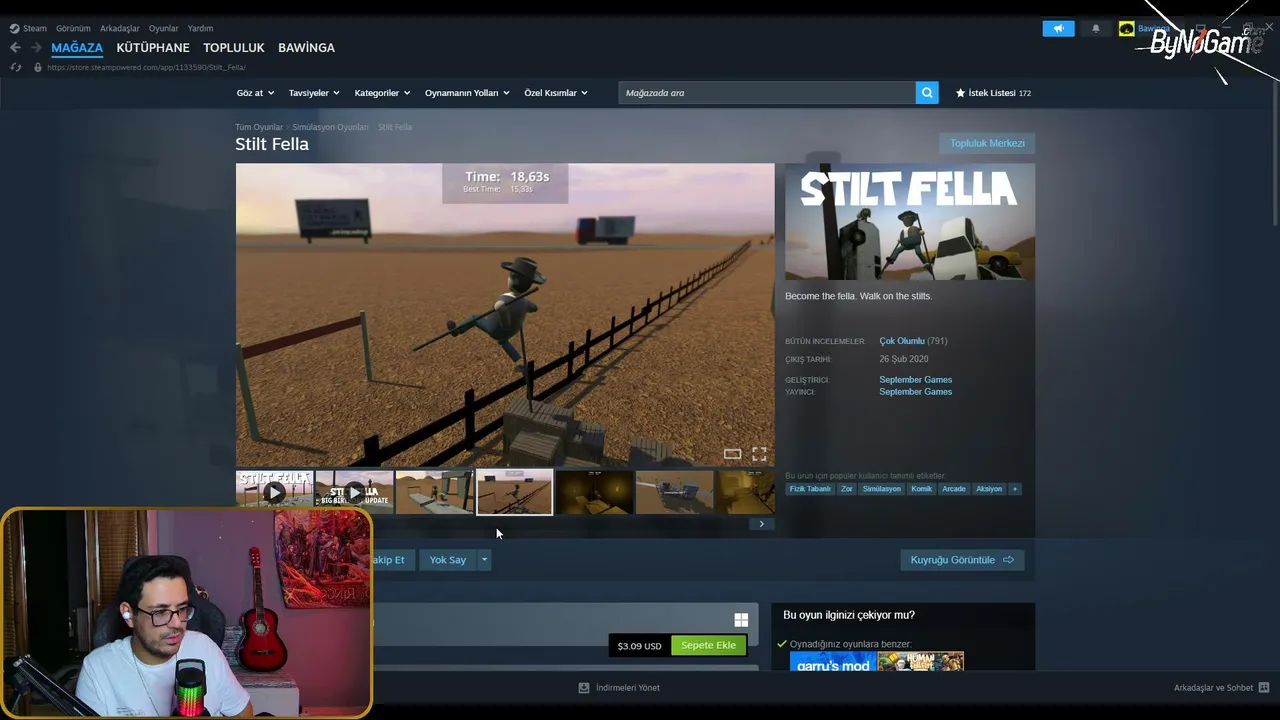Viewport: 1280px width, 720px height.
Task: Open September Games publisher link
Action: coord(916,392)
